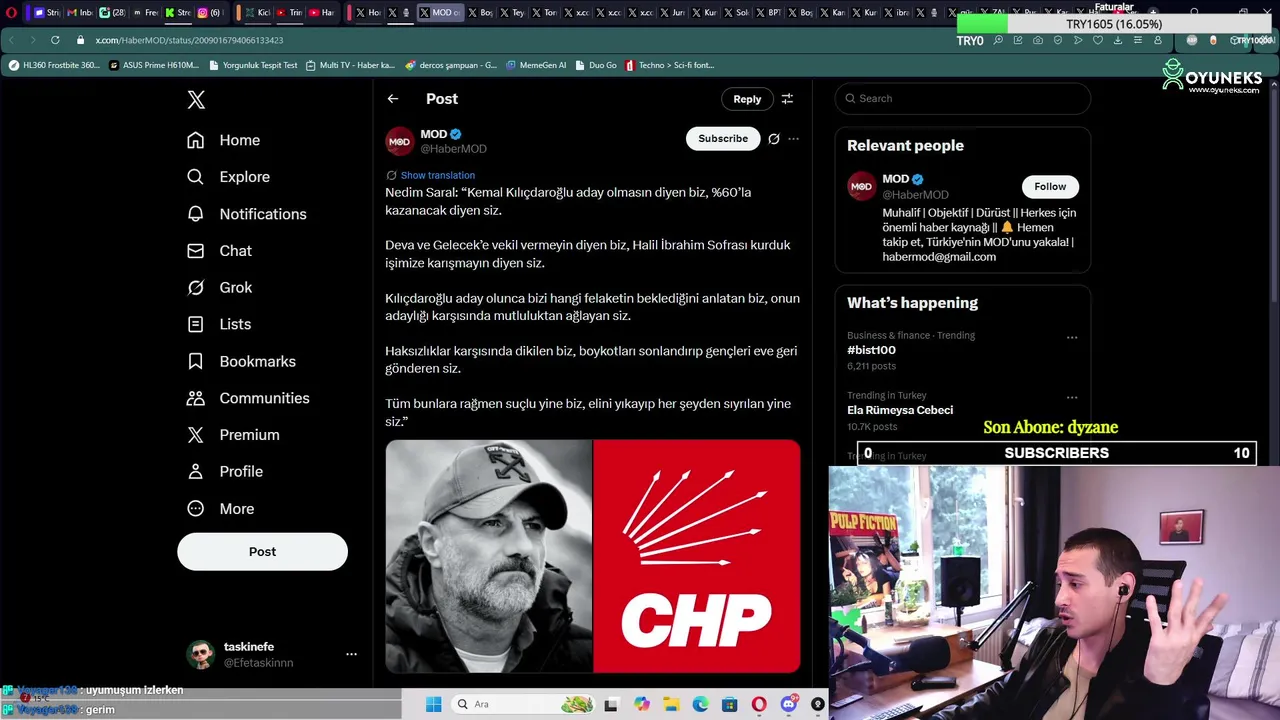Open Grok in the sidebar
1280x720 pixels.
[219, 288]
